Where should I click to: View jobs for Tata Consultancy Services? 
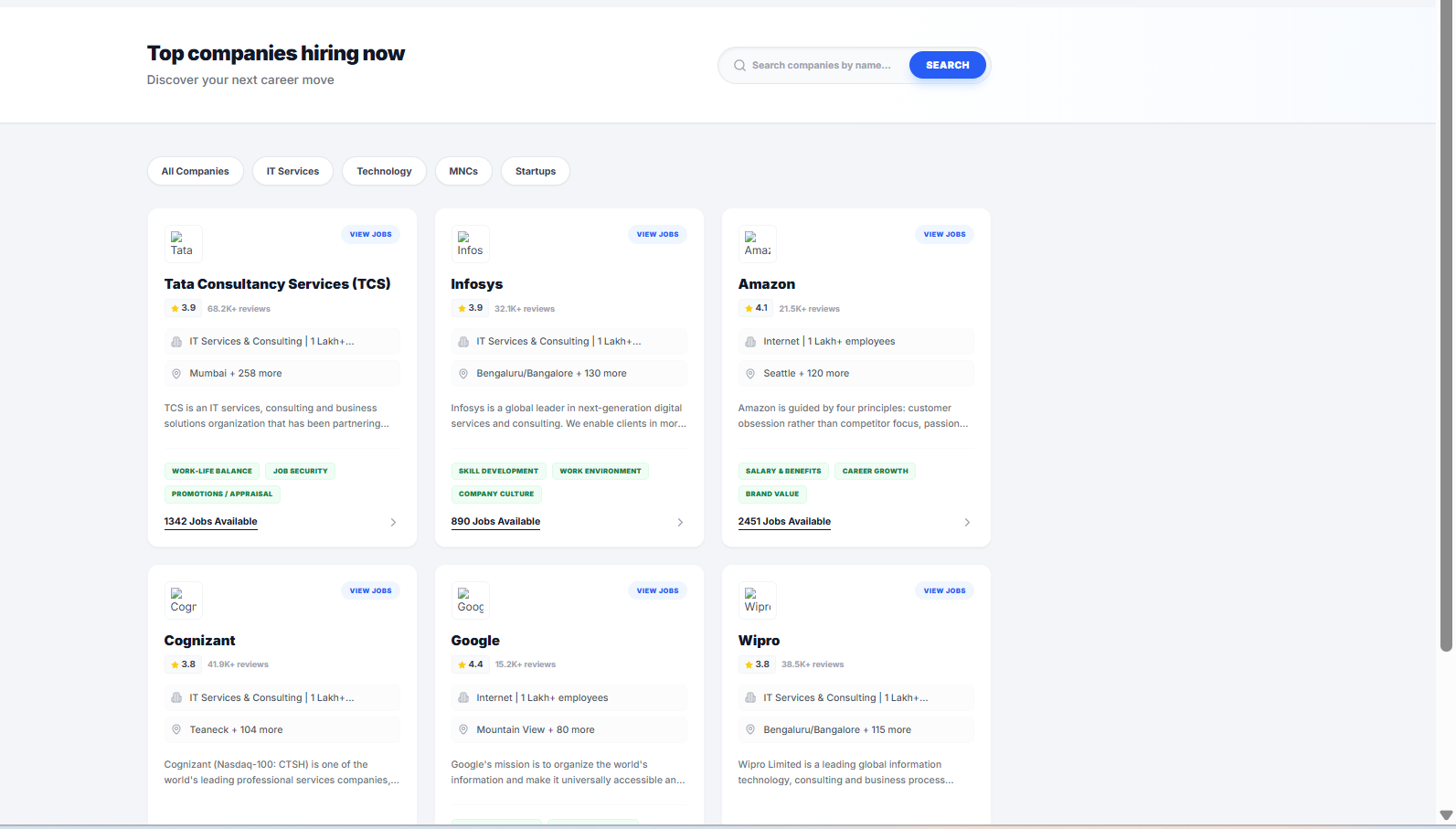pos(370,235)
